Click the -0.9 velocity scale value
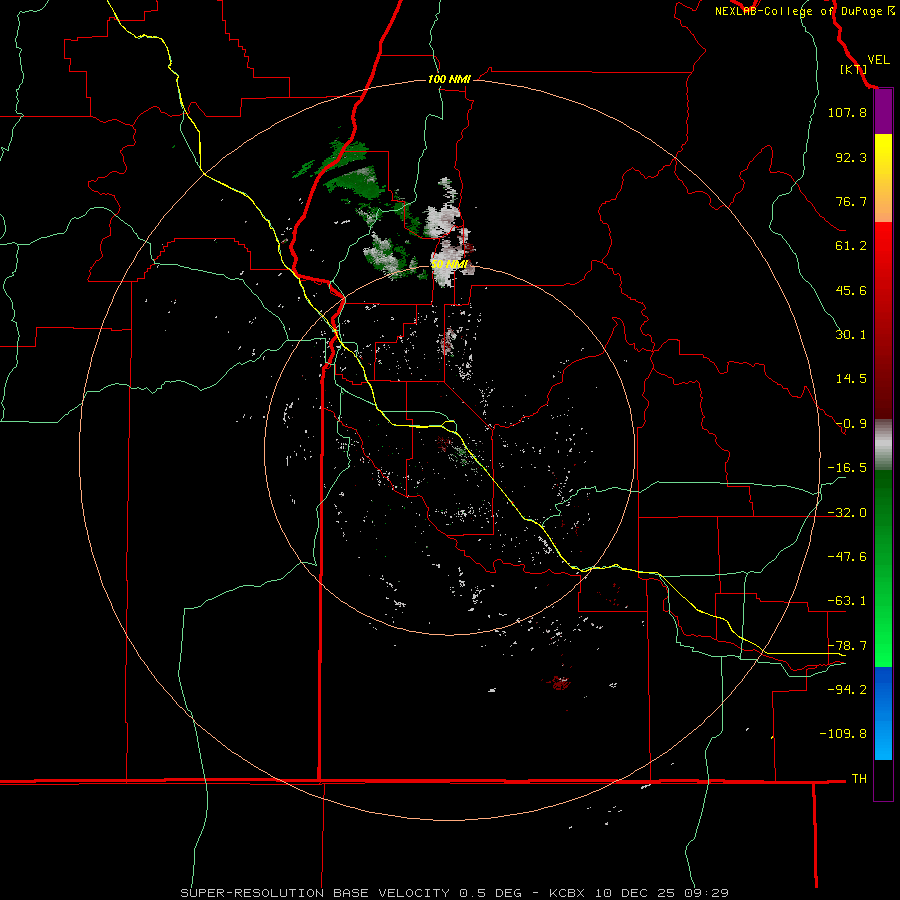The height and width of the screenshot is (900, 900). click(x=851, y=424)
